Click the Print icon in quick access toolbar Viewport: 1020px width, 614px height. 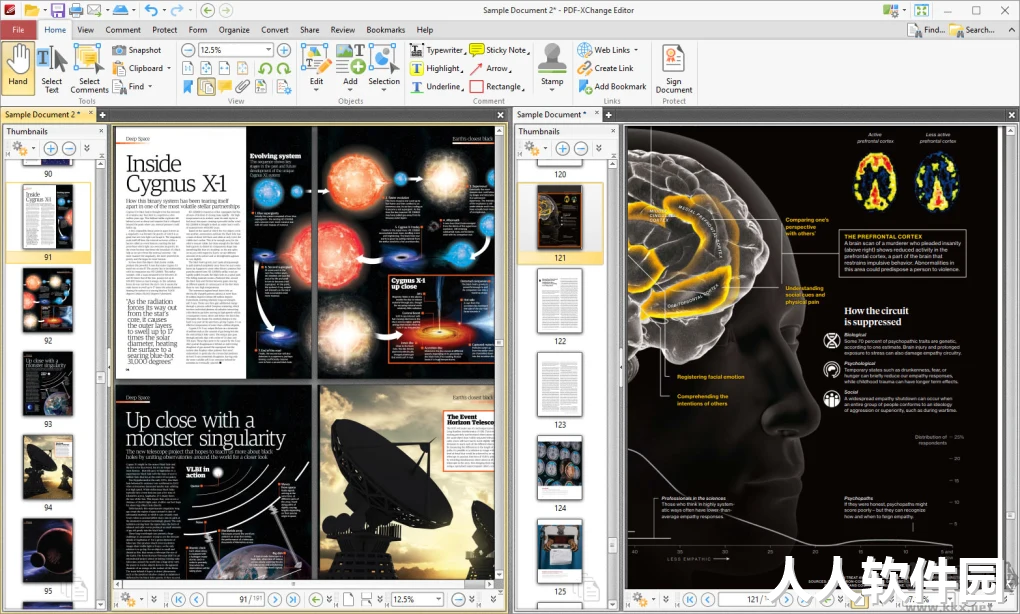tap(75, 10)
